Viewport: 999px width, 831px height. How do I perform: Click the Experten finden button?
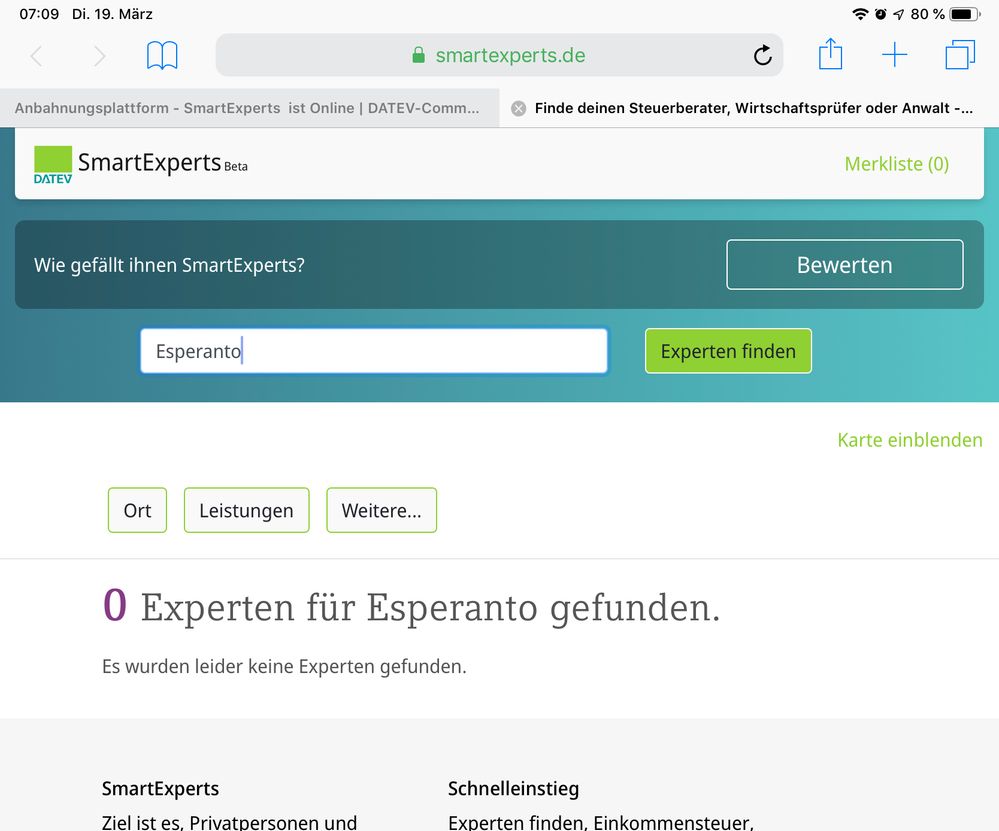point(728,351)
